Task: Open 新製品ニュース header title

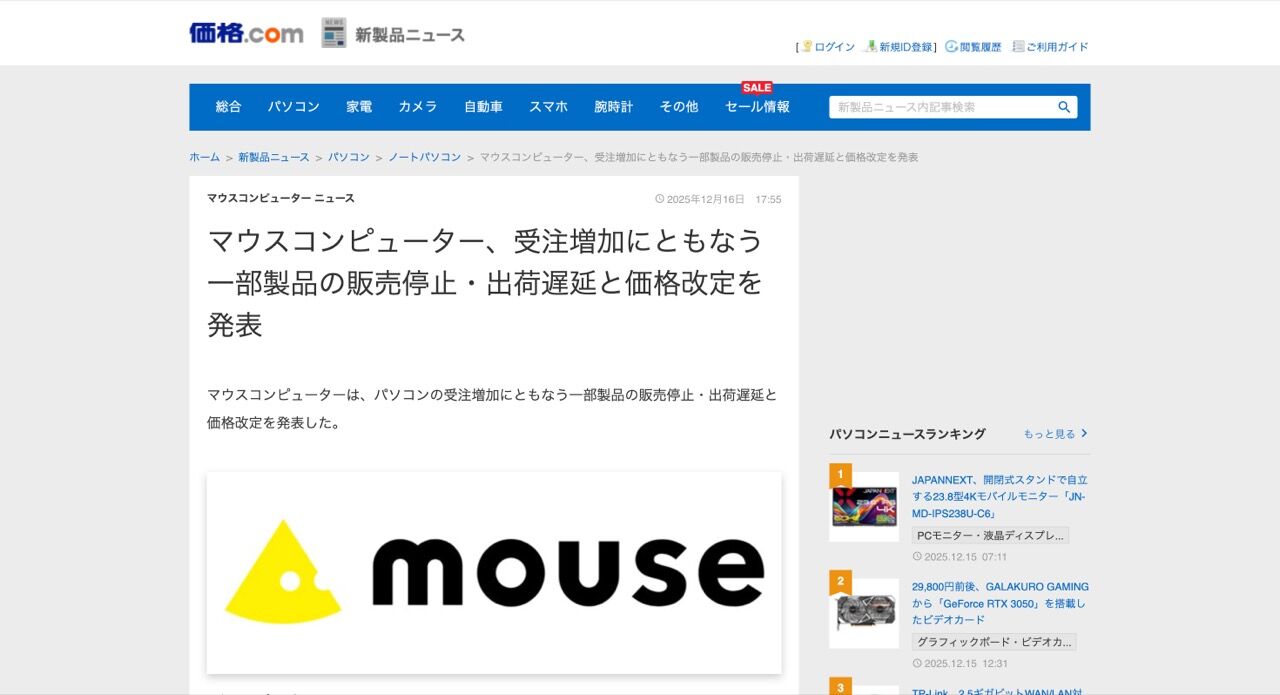Action: pyautogui.click(x=410, y=35)
